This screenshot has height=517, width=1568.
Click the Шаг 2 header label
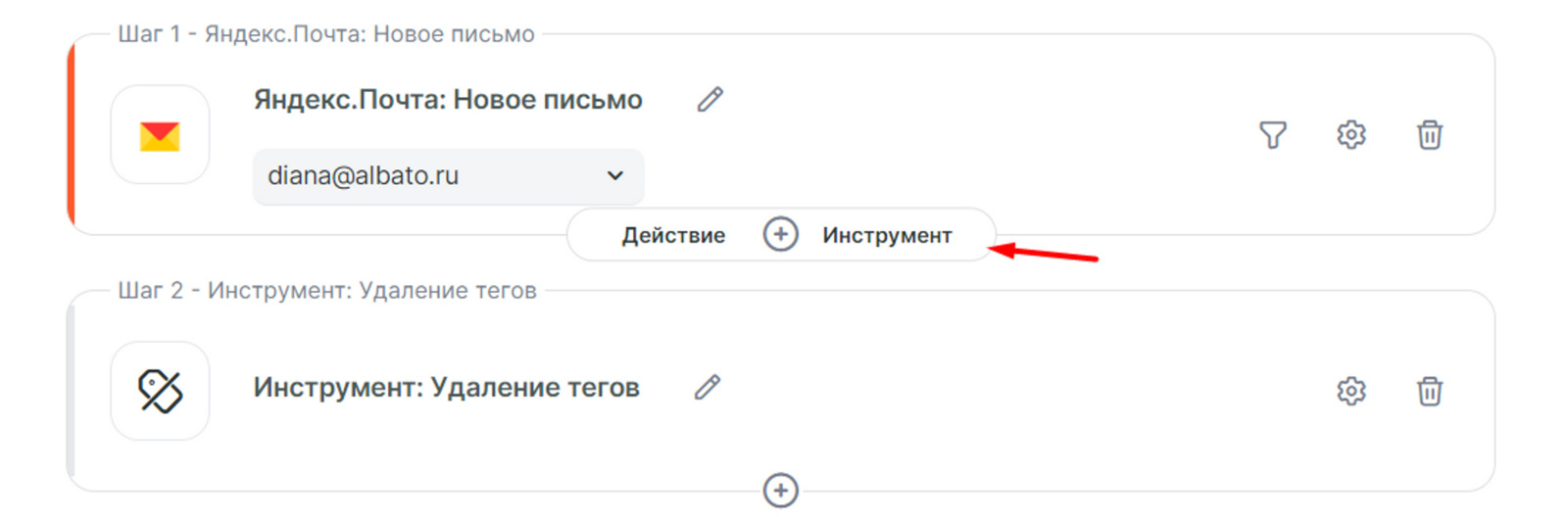[327, 291]
